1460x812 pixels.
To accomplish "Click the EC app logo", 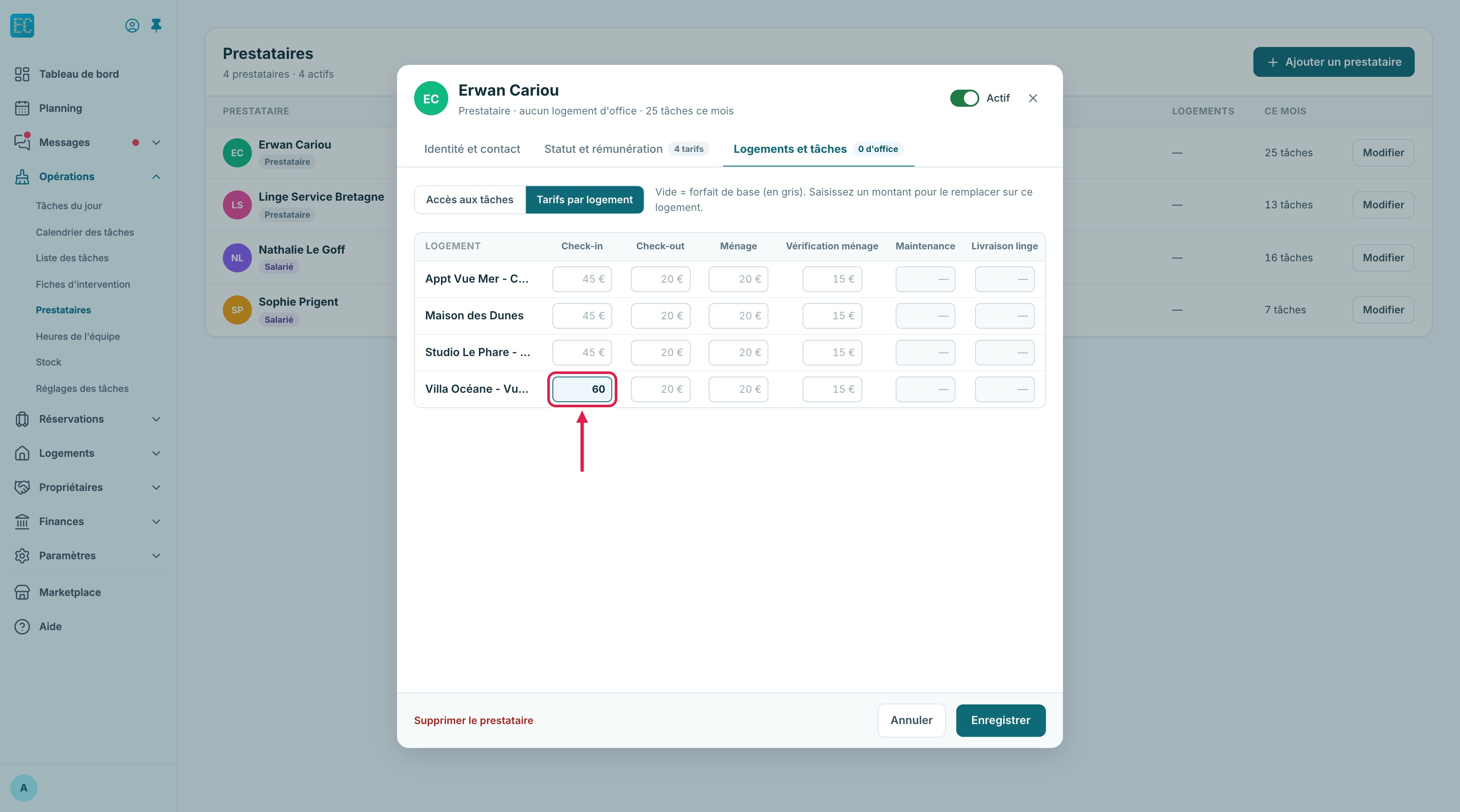I will 22,26.
